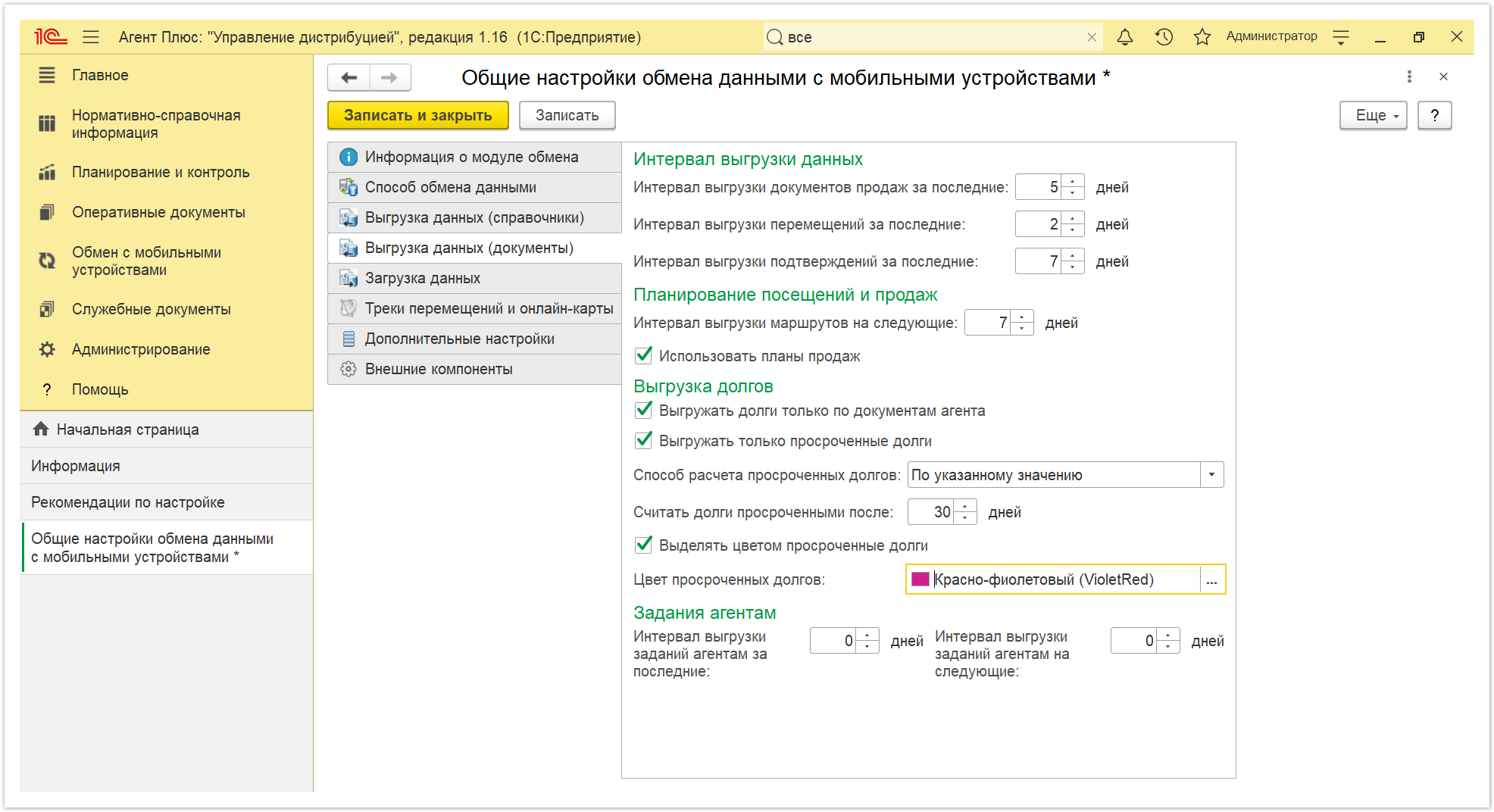
Task: Toggle Выгружать только просроченные долги checkbox
Action: click(x=644, y=440)
